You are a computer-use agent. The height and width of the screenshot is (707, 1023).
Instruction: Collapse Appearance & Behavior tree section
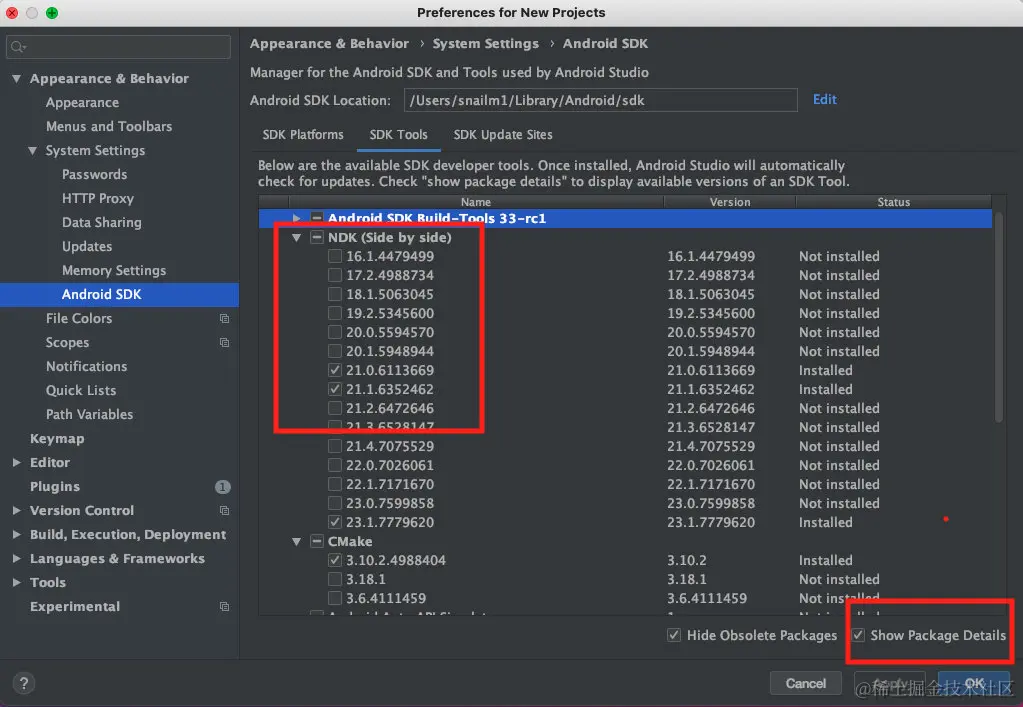pyautogui.click(x=16, y=78)
